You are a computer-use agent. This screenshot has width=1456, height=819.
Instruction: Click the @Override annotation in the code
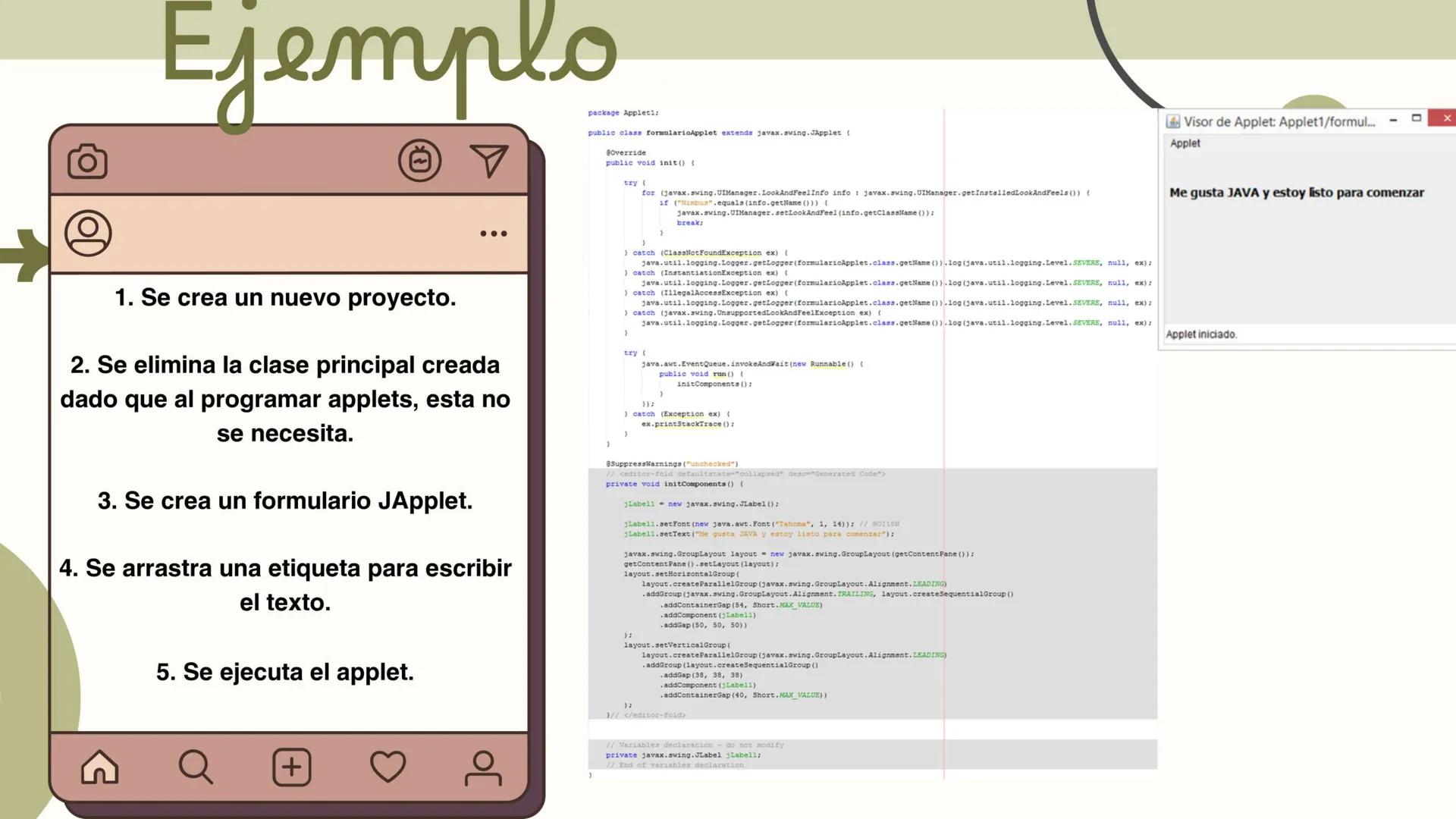(625, 152)
